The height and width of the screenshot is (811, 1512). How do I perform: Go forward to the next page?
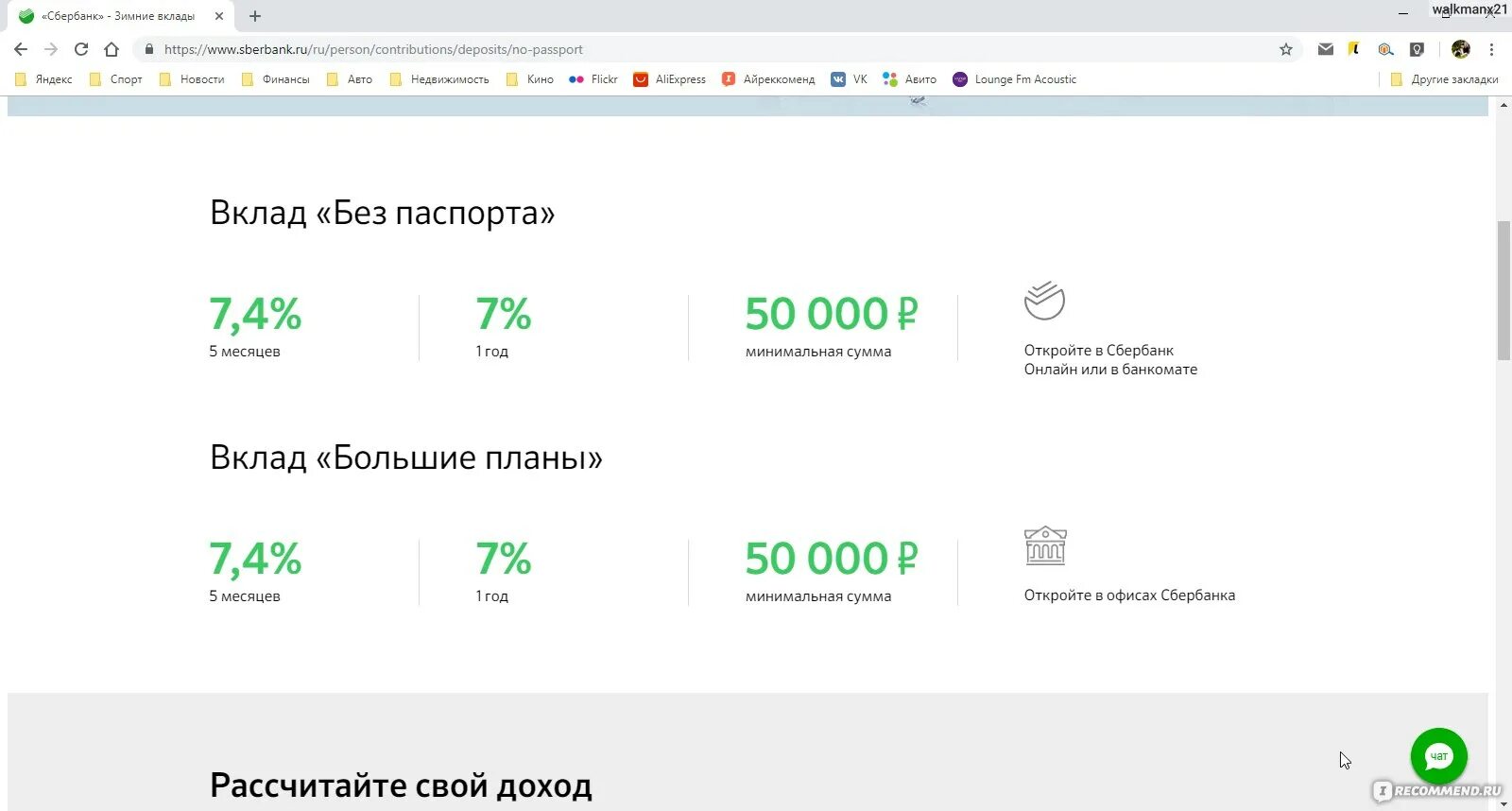[51, 49]
